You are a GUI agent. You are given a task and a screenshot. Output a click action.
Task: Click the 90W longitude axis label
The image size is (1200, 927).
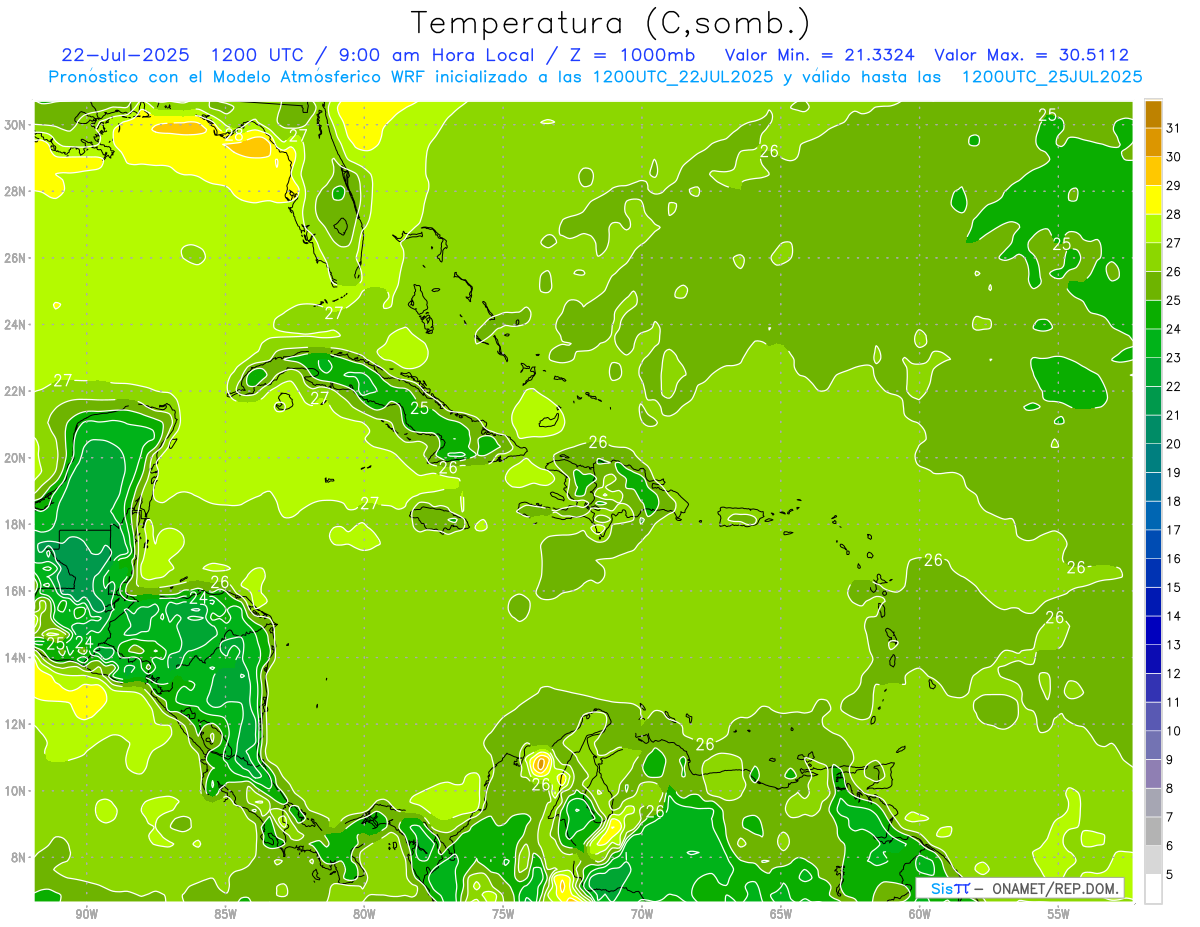86,914
